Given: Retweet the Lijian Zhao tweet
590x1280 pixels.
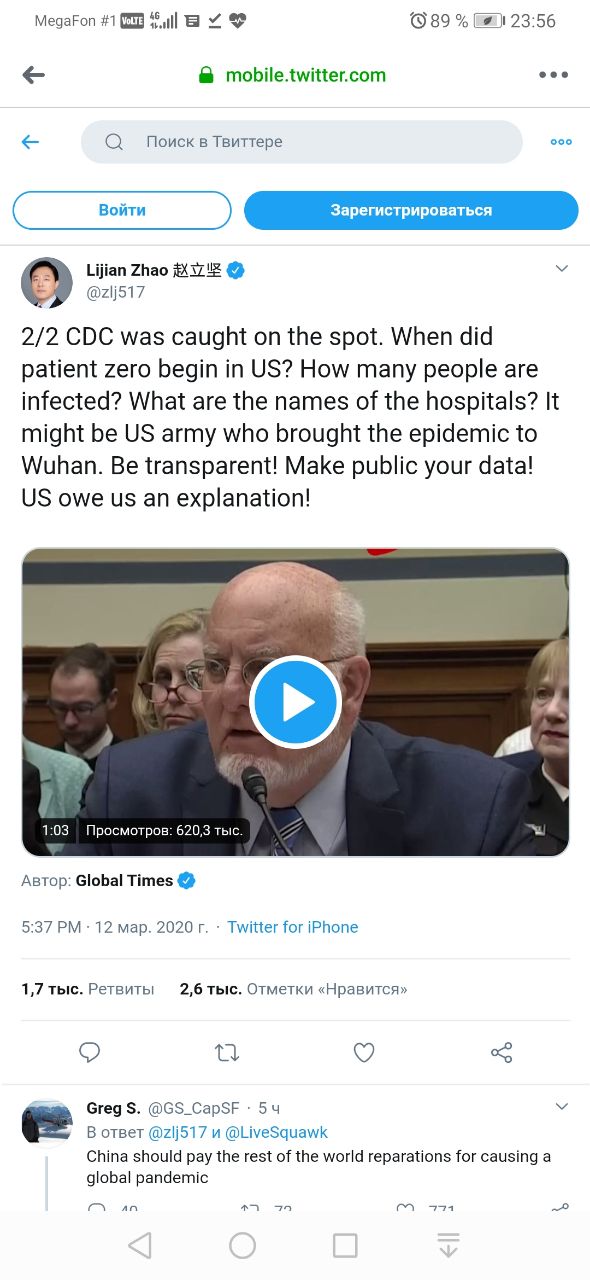Looking at the screenshot, I should tap(227, 1052).
